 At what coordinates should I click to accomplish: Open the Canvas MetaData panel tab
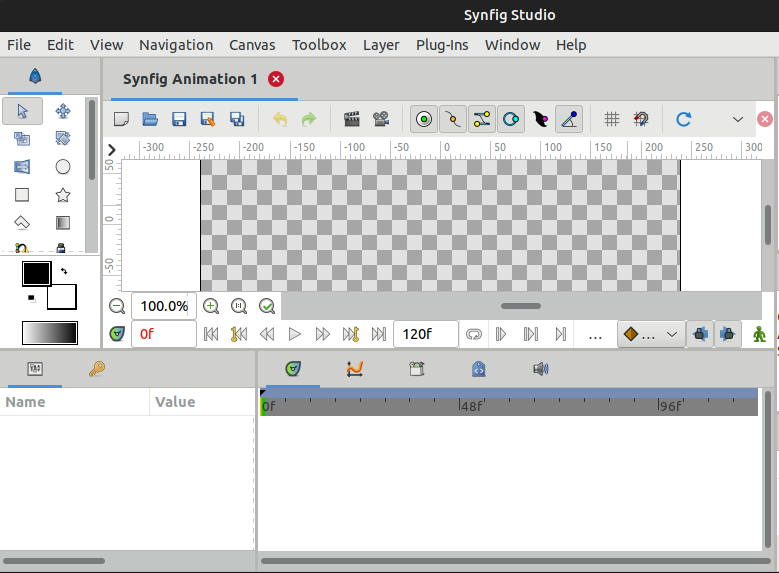pos(478,369)
